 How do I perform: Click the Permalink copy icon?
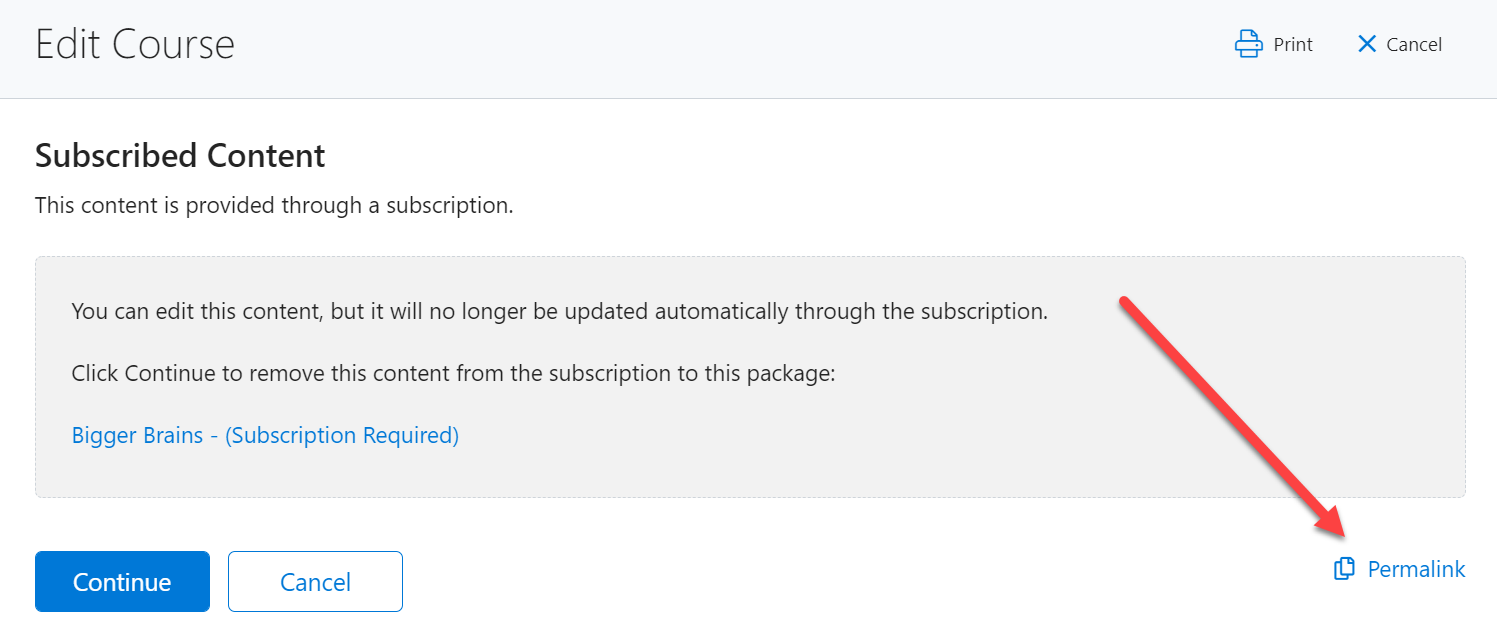pos(1344,569)
